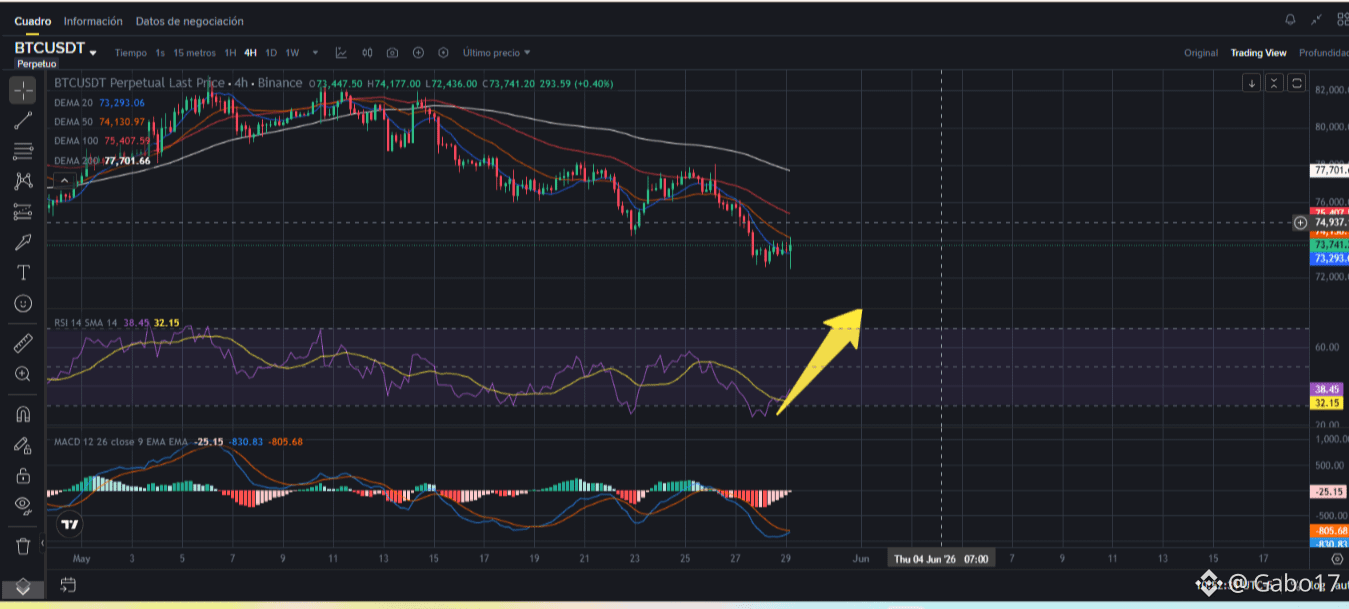Image resolution: width=1349 pixels, height=609 pixels.
Task: Select the arrow annotation tool
Action: point(23,242)
